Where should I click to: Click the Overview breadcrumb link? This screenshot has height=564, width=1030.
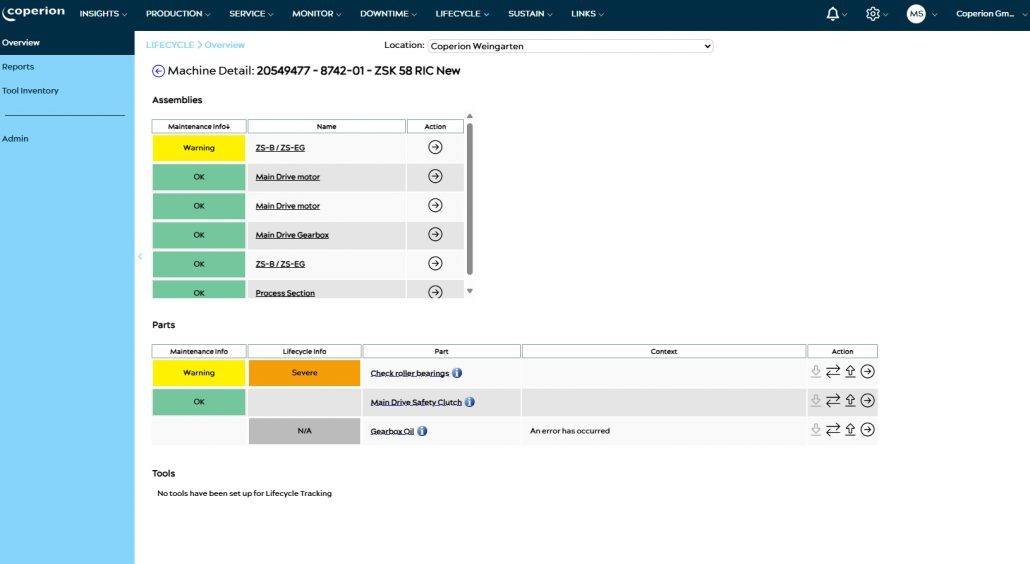point(225,45)
